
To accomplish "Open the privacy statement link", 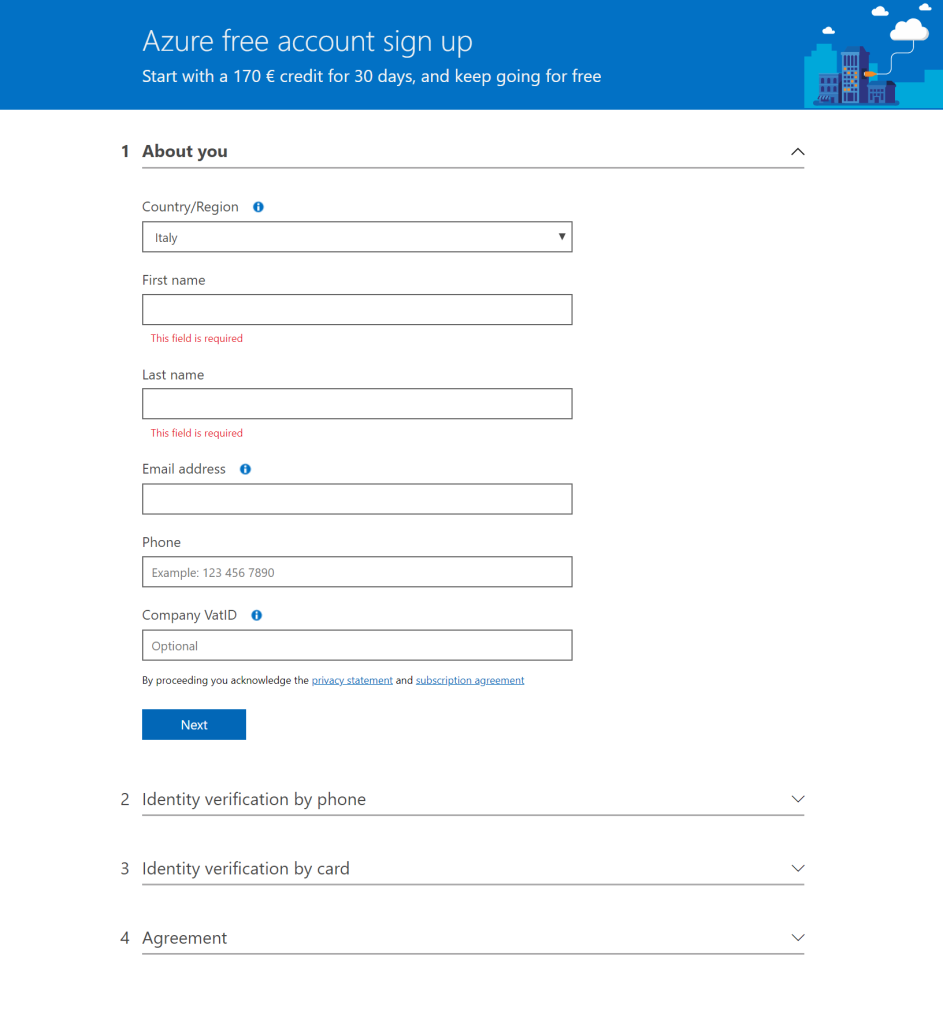I will coord(352,680).
